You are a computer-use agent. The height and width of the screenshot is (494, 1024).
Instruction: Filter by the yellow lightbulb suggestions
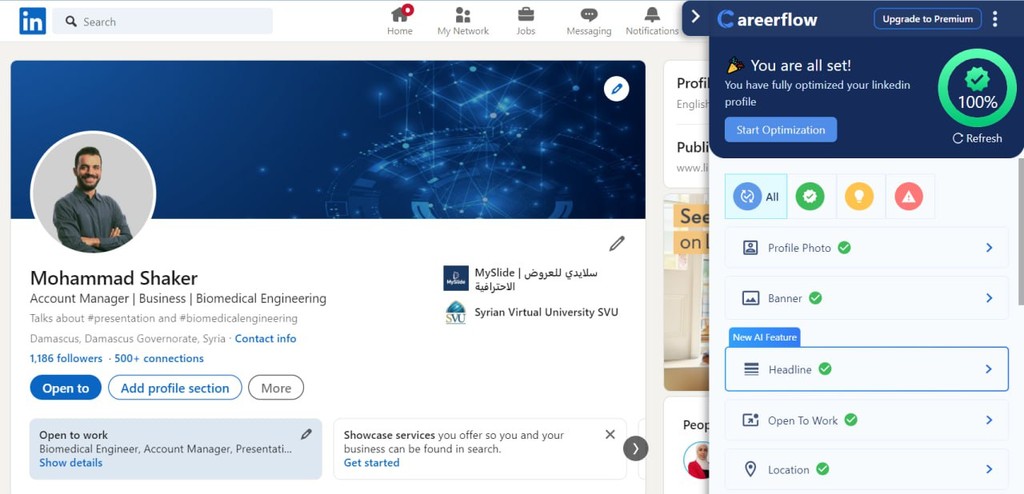pos(859,196)
